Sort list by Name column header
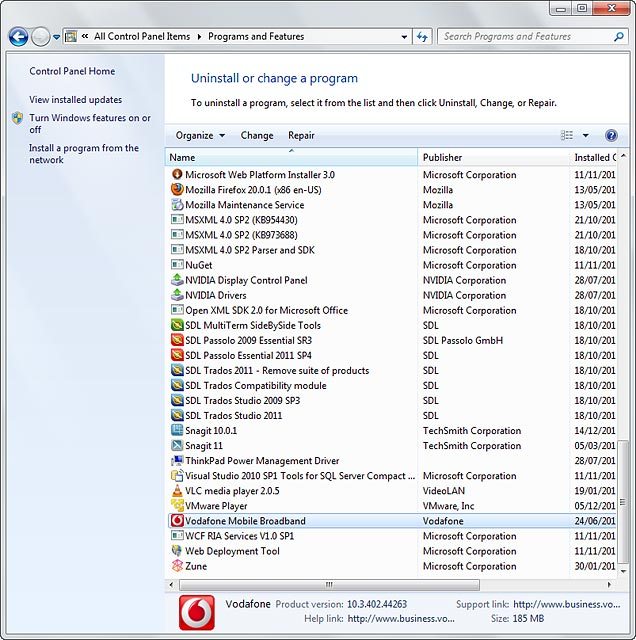Screen dimensions: 636x640 pos(291,157)
